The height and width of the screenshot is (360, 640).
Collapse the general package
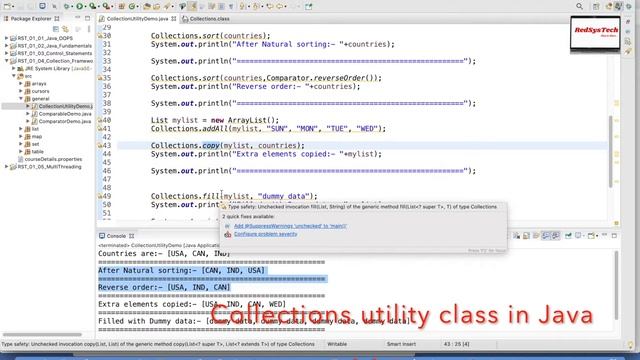(21, 99)
